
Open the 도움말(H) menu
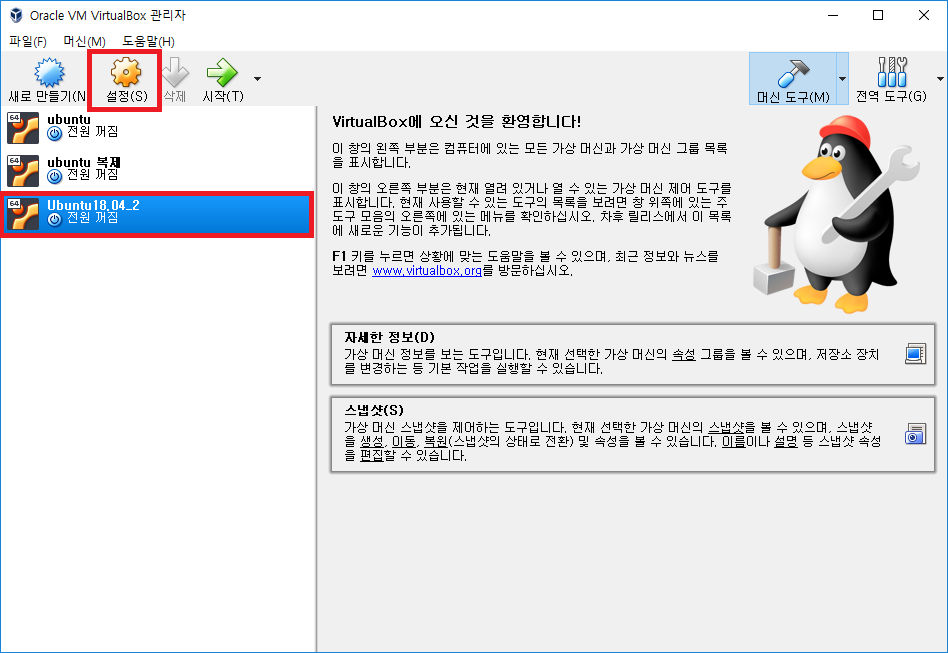148,42
